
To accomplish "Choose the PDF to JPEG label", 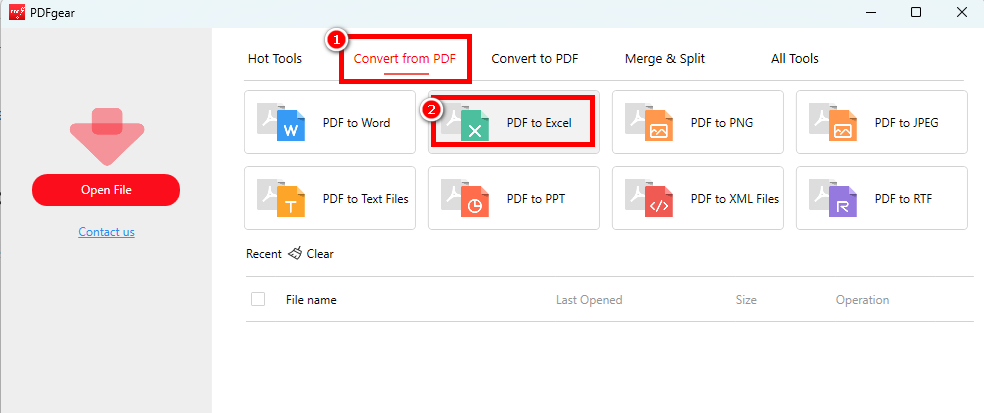I will point(907,123).
